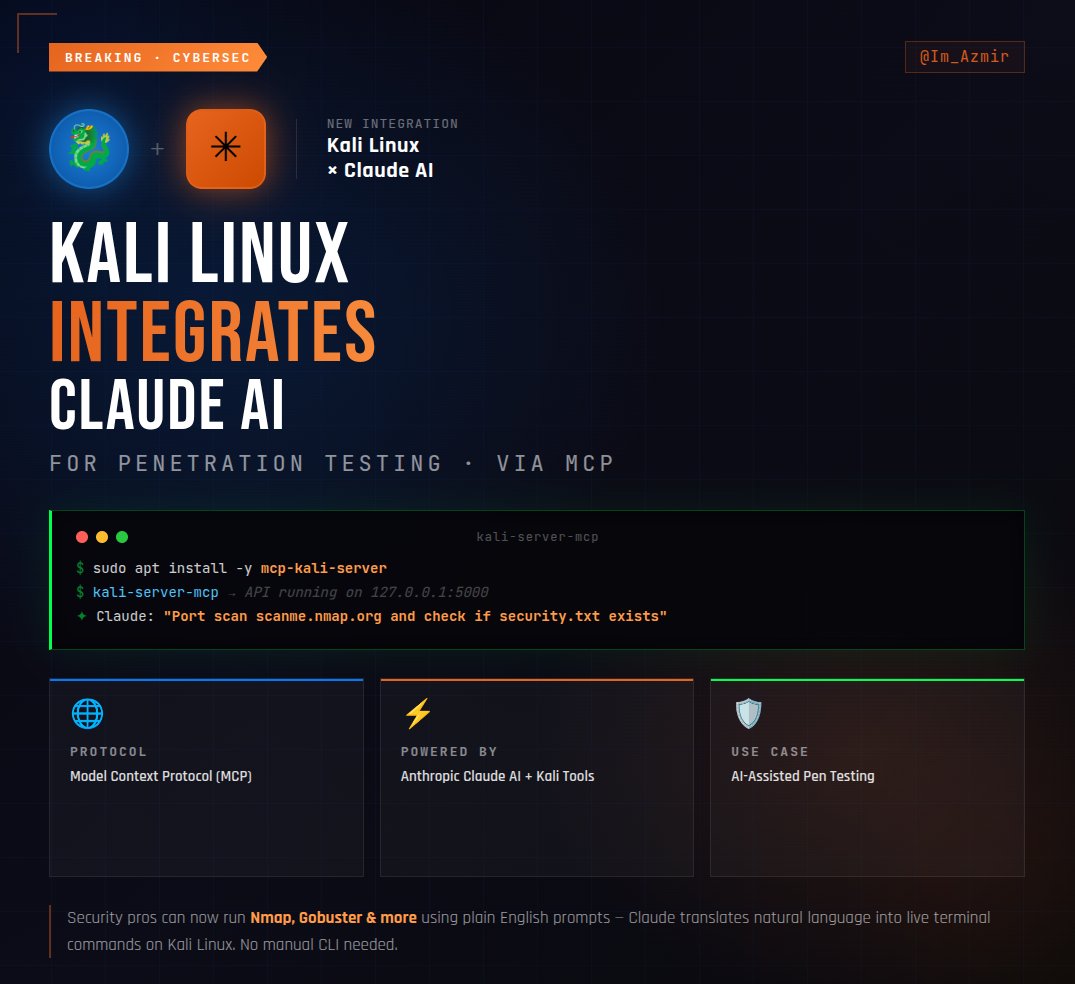Click the green sparkle before Claude prompt

[82, 616]
